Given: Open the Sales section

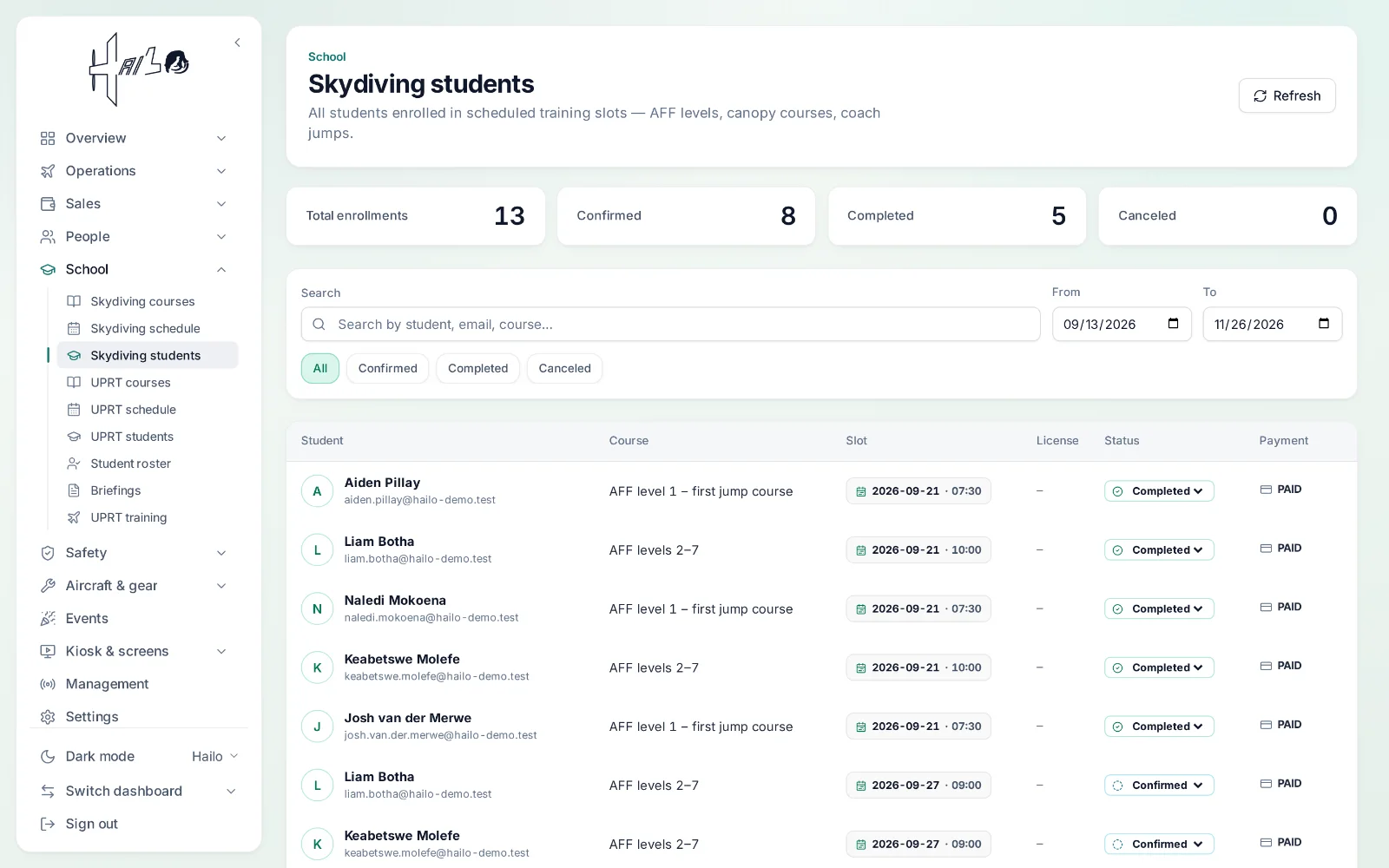Looking at the screenshot, I should pyautogui.click(x=134, y=204).
